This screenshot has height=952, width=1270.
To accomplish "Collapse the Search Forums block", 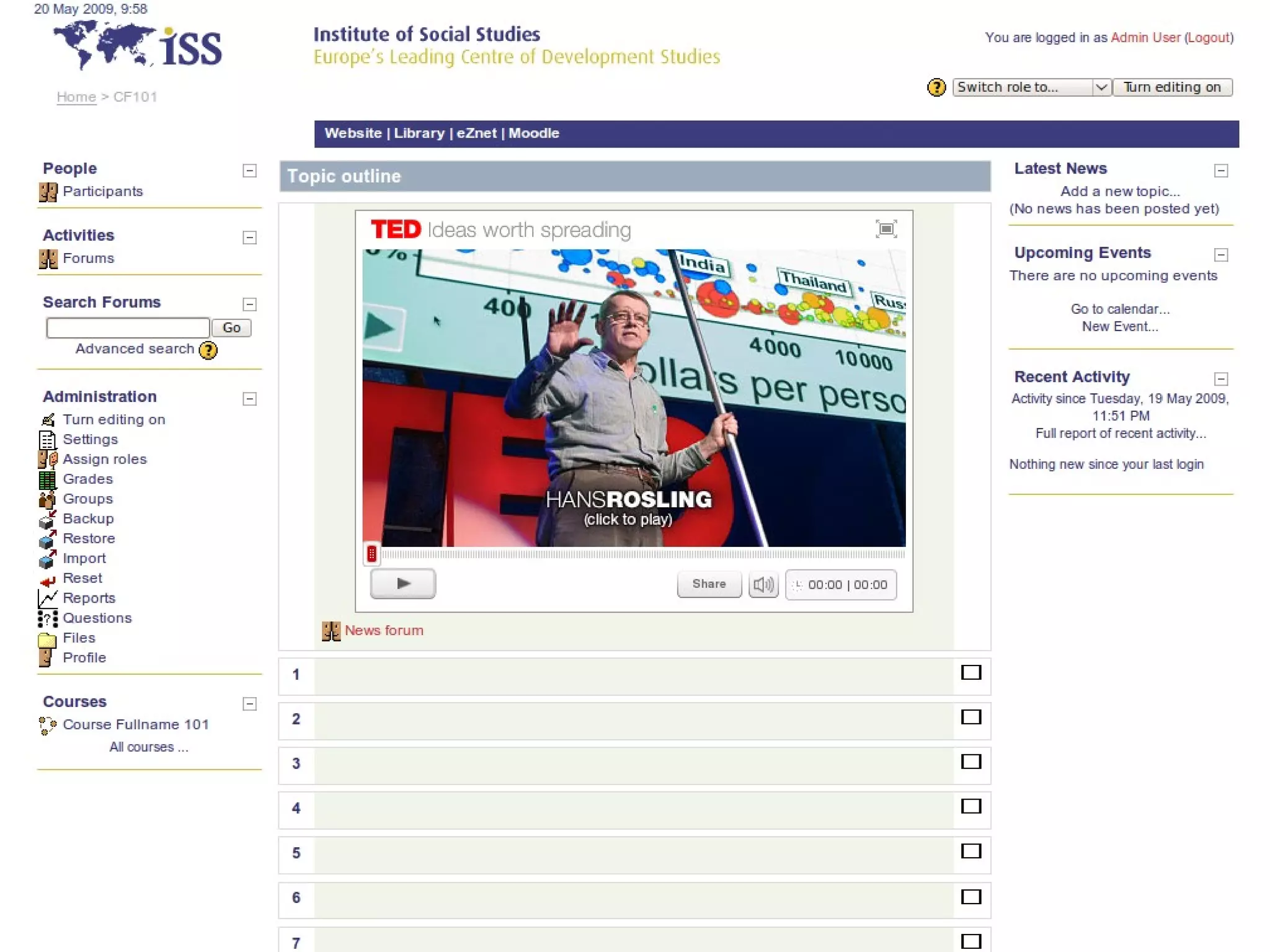I will [249, 305].
